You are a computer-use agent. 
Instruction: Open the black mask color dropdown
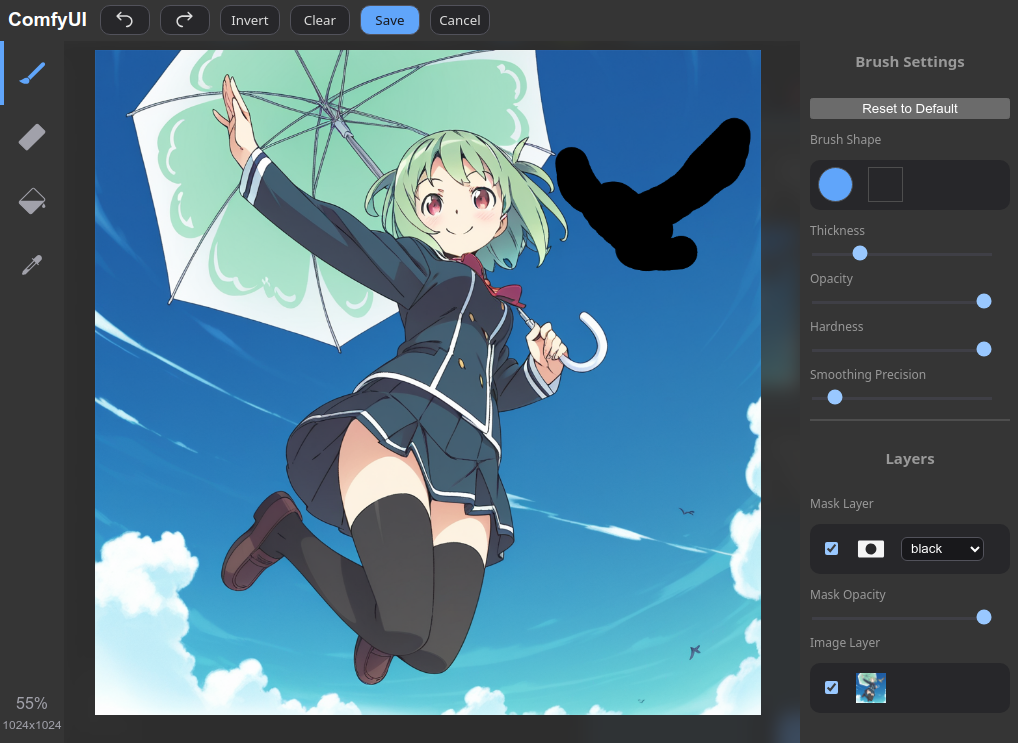(942, 549)
